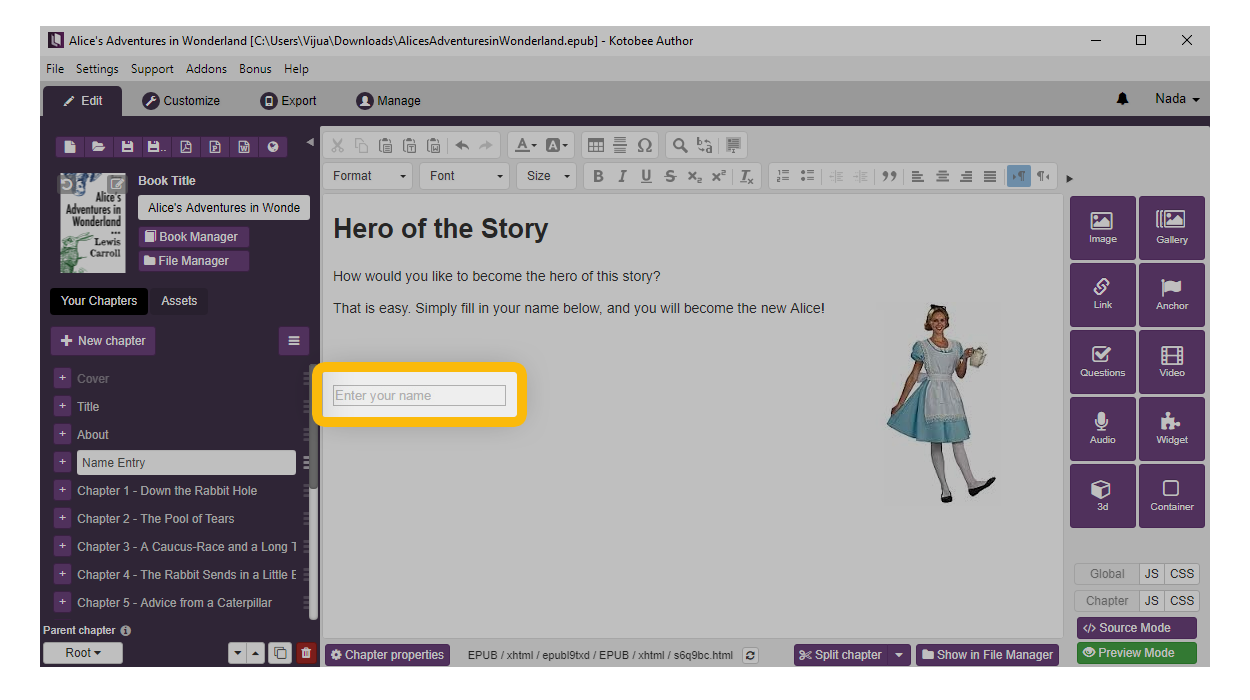The width and height of the screenshot is (1250, 700).
Task: Toggle italic text style
Action: pos(622,176)
